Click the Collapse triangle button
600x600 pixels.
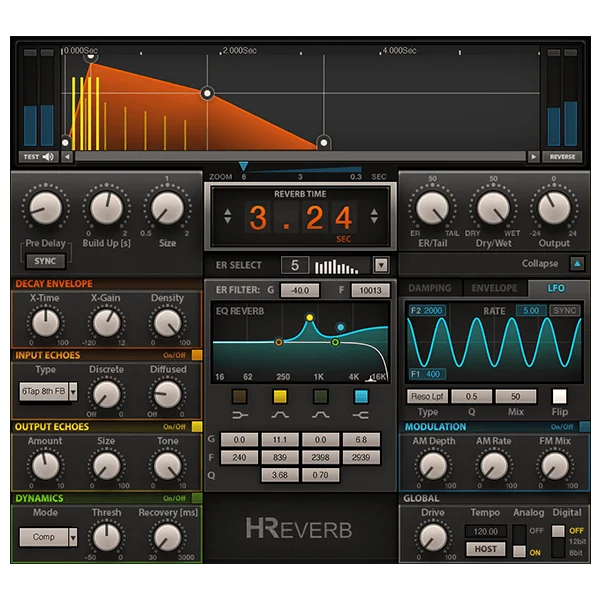577,263
